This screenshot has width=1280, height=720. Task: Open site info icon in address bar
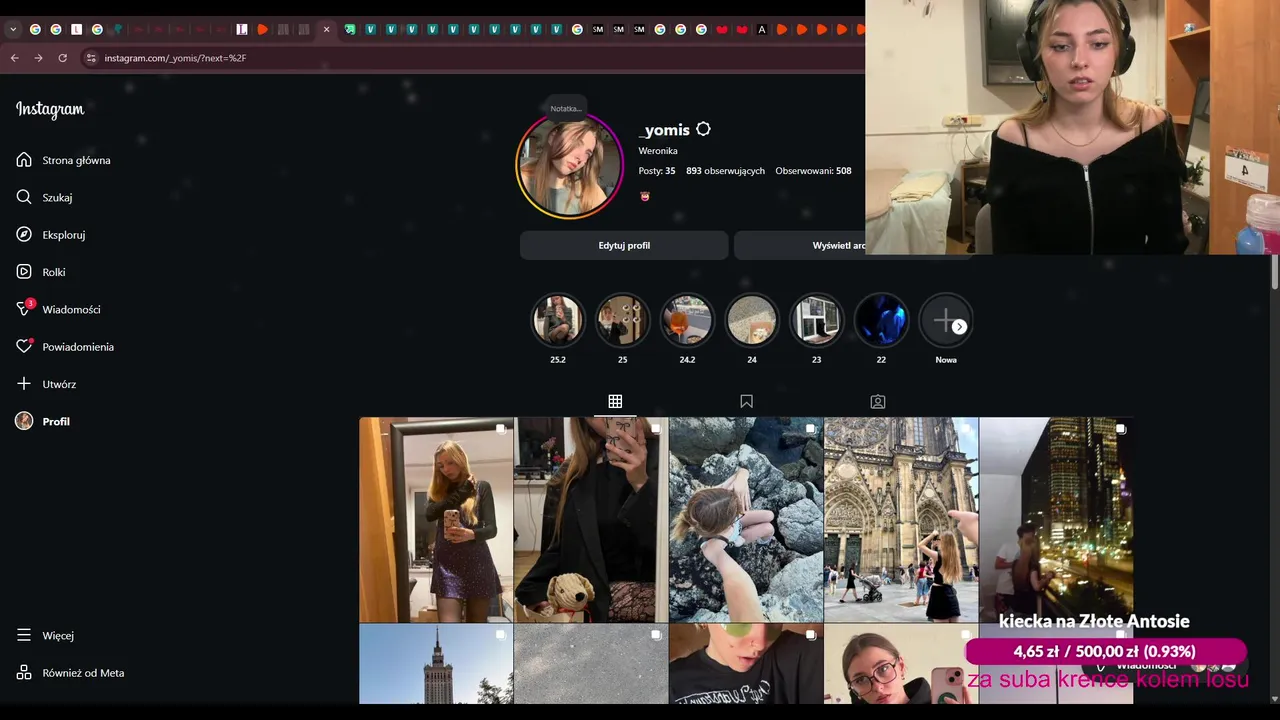point(91,58)
